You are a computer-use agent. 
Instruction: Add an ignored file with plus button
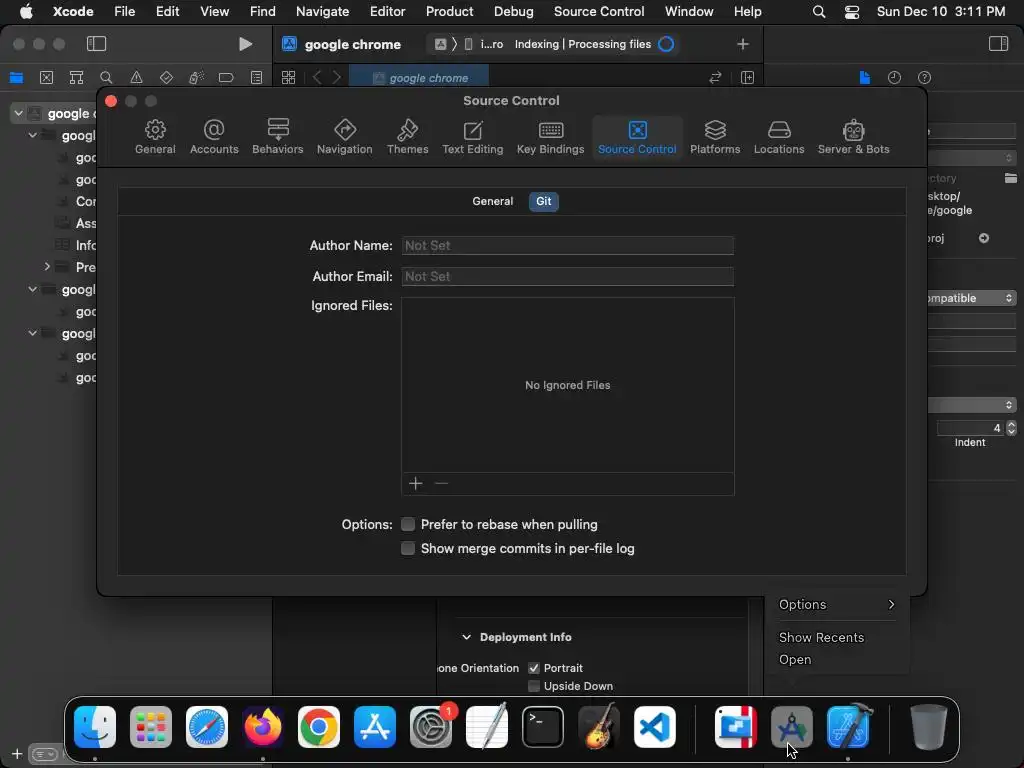click(415, 483)
